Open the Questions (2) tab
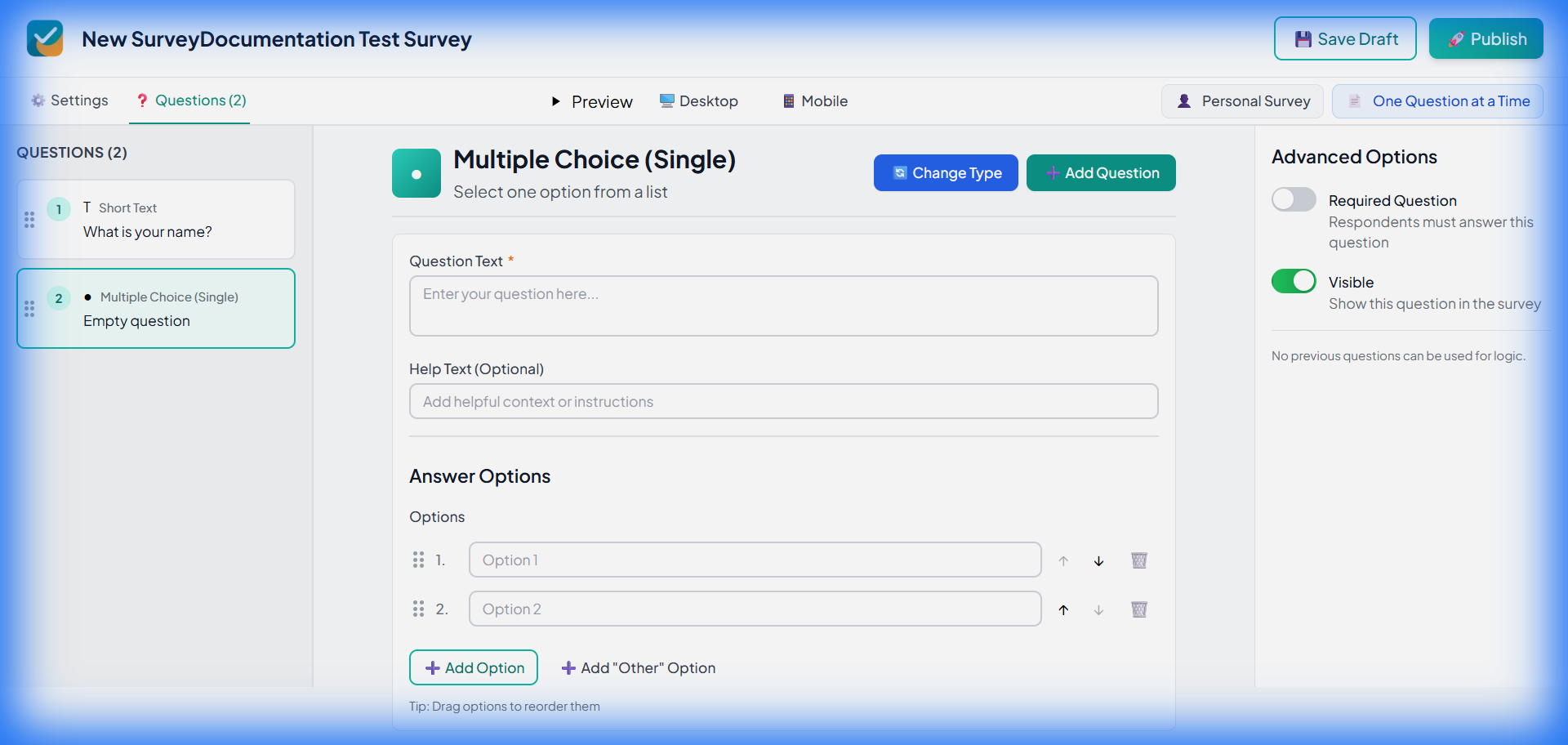The height and width of the screenshot is (745, 1568). pyautogui.click(x=189, y=100)
